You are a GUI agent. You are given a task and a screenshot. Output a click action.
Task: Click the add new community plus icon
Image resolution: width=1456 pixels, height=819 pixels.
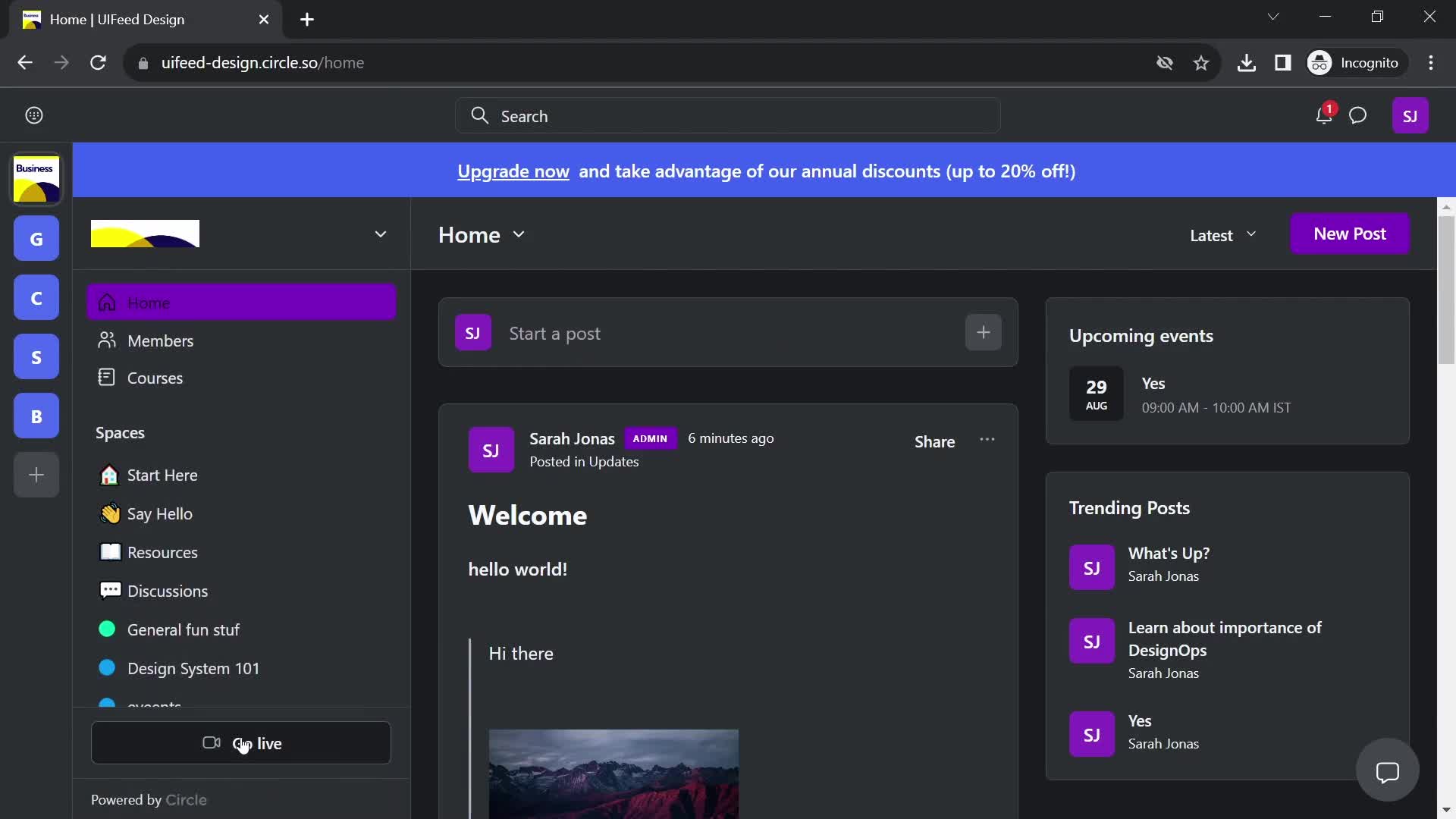(x=35, y=475)
